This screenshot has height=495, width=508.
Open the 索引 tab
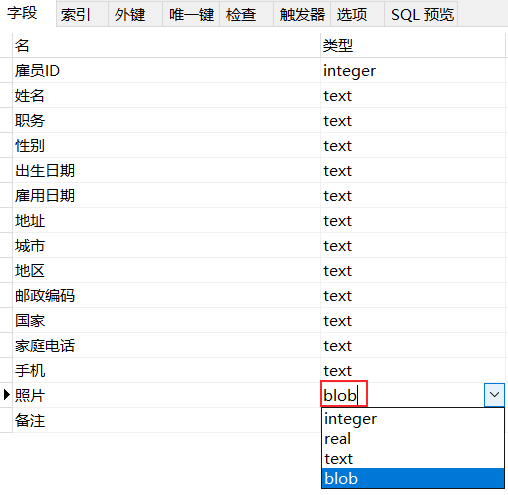click(x=82, y=14)
